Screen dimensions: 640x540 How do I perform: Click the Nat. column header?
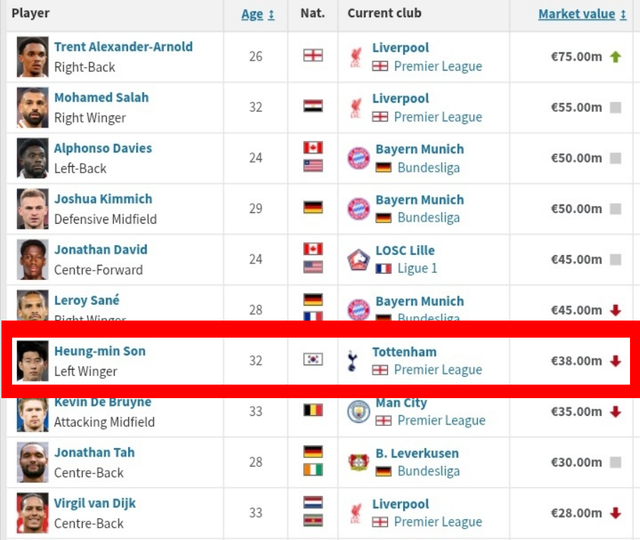click(313, 14)
